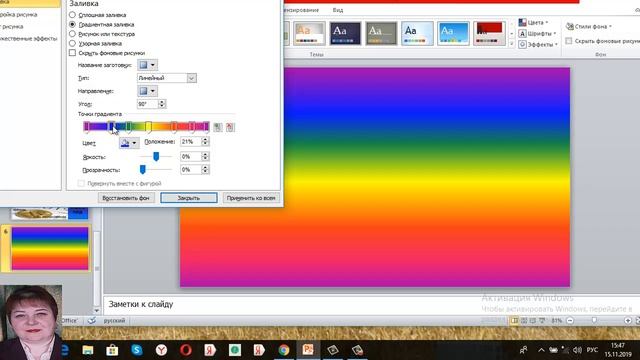Switch to Normal view via status bar icon
Viewport: 640px width, 360px height.
point(515,321)
